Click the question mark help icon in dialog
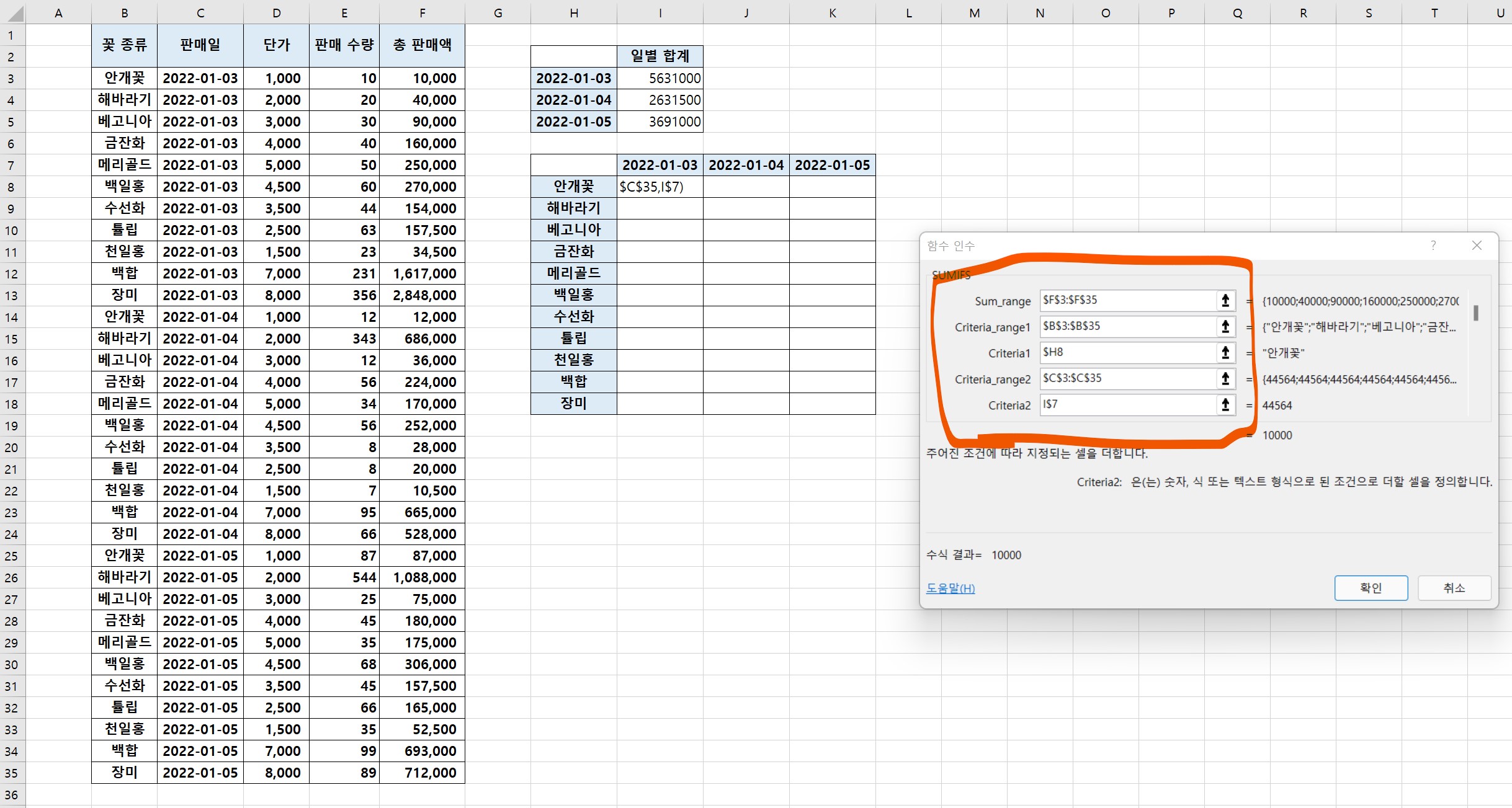The width and height of the screenshot is (1512, 808). (1433, 246)
